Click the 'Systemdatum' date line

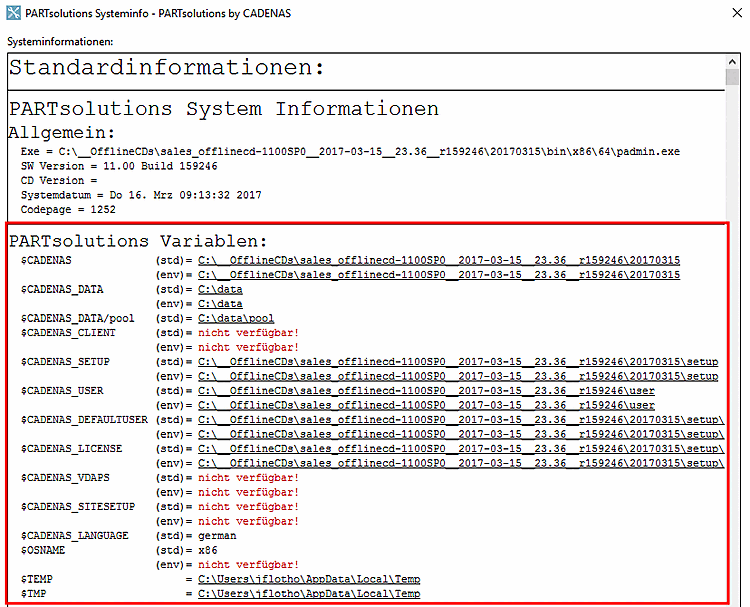141,195
